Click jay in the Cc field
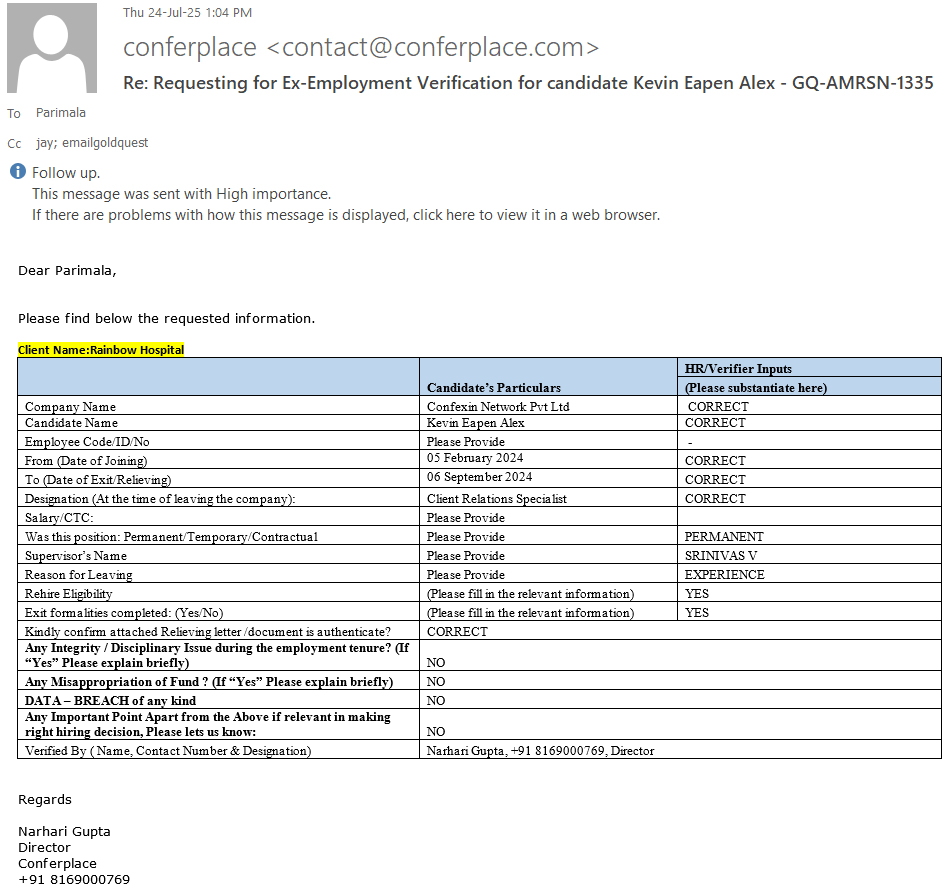The width and height of the screenshot is (952, 888). [x=45, y=143]
